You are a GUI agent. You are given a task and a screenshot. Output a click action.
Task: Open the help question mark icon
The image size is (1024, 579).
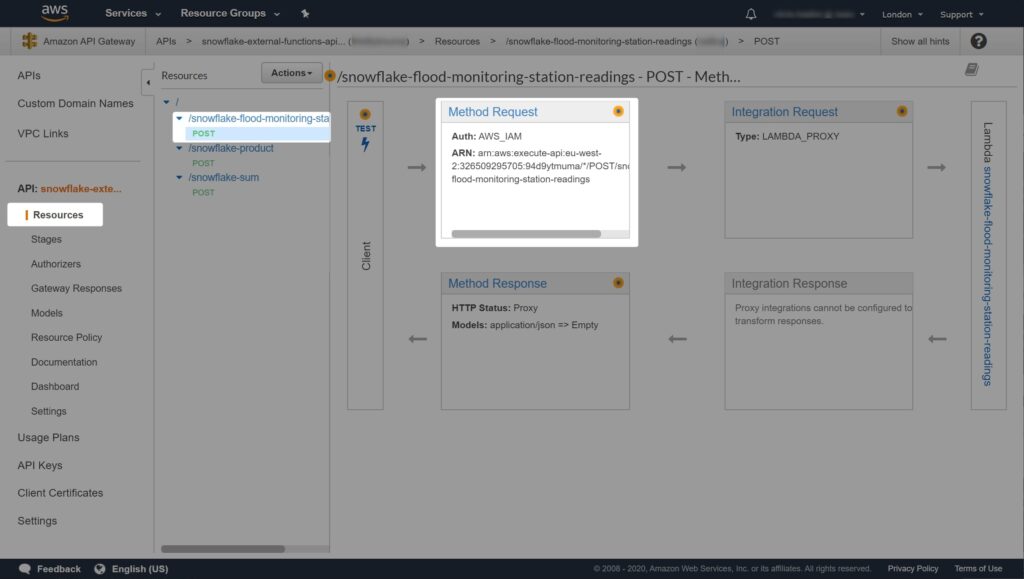(x=978, y=41)
